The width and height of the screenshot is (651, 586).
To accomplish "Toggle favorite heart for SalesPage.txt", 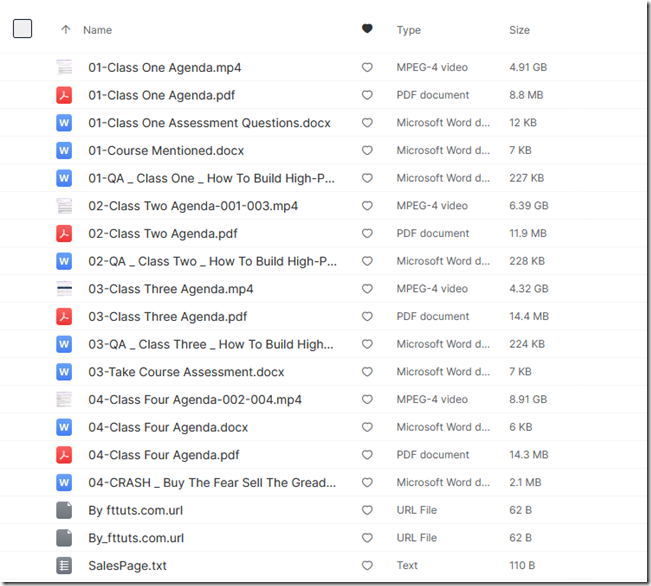I will tap(367, 566).
